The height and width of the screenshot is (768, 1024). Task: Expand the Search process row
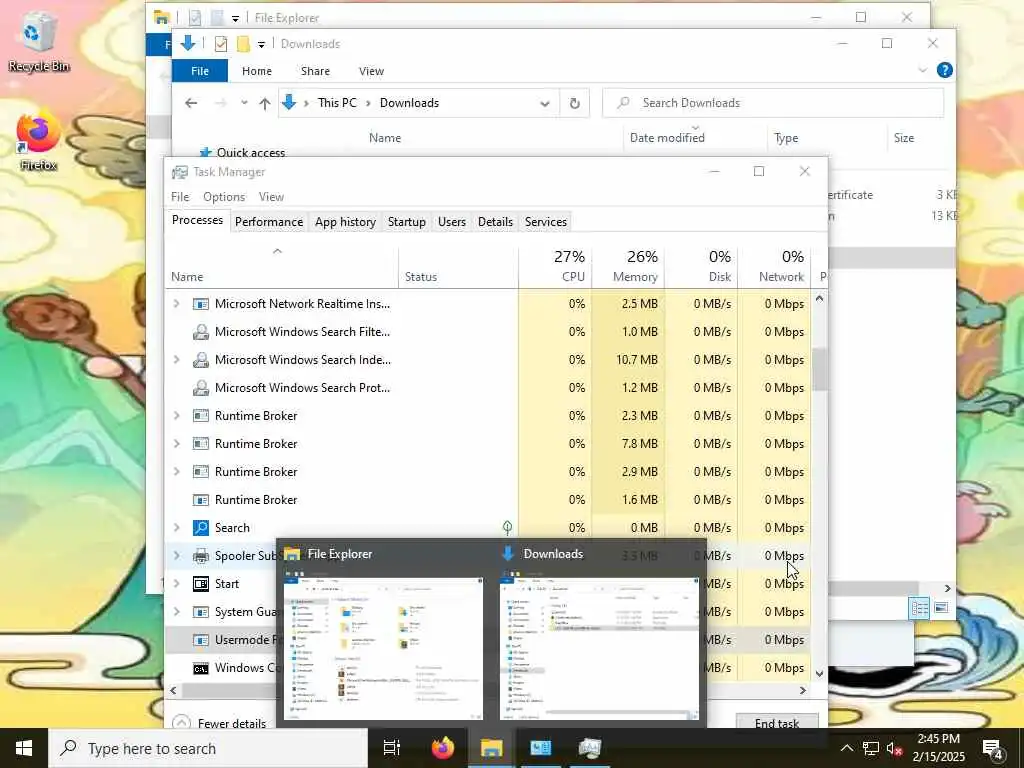pos(176,528)
